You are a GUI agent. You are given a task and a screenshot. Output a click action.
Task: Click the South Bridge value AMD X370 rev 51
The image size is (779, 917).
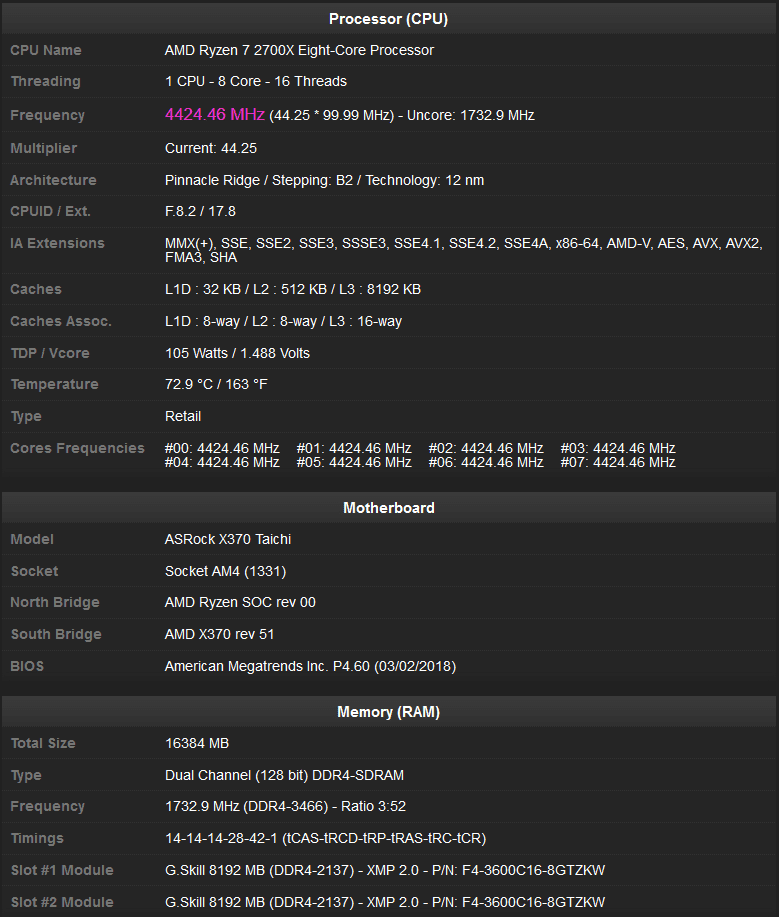219,634
